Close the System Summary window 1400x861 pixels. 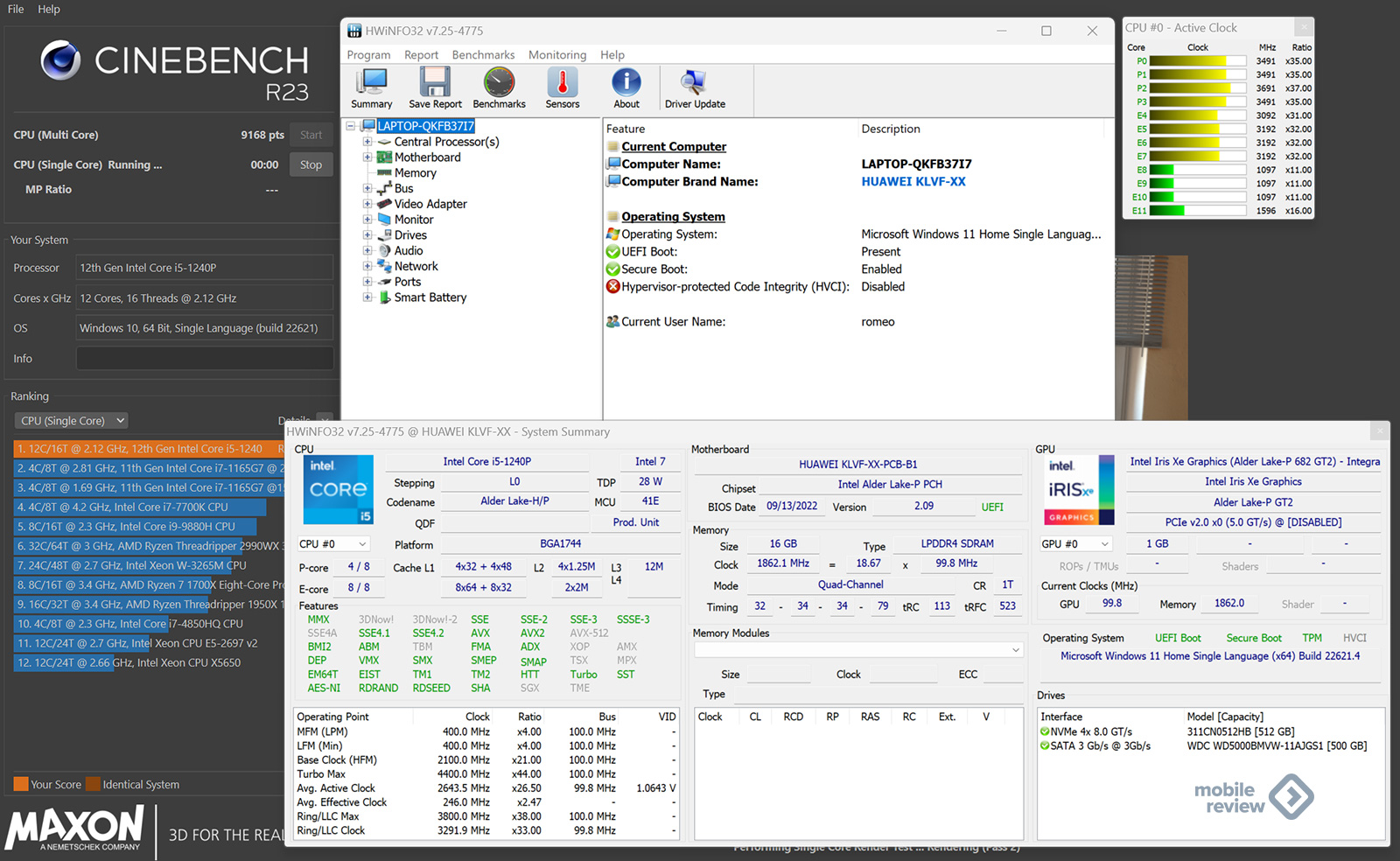pos(1380,430)
